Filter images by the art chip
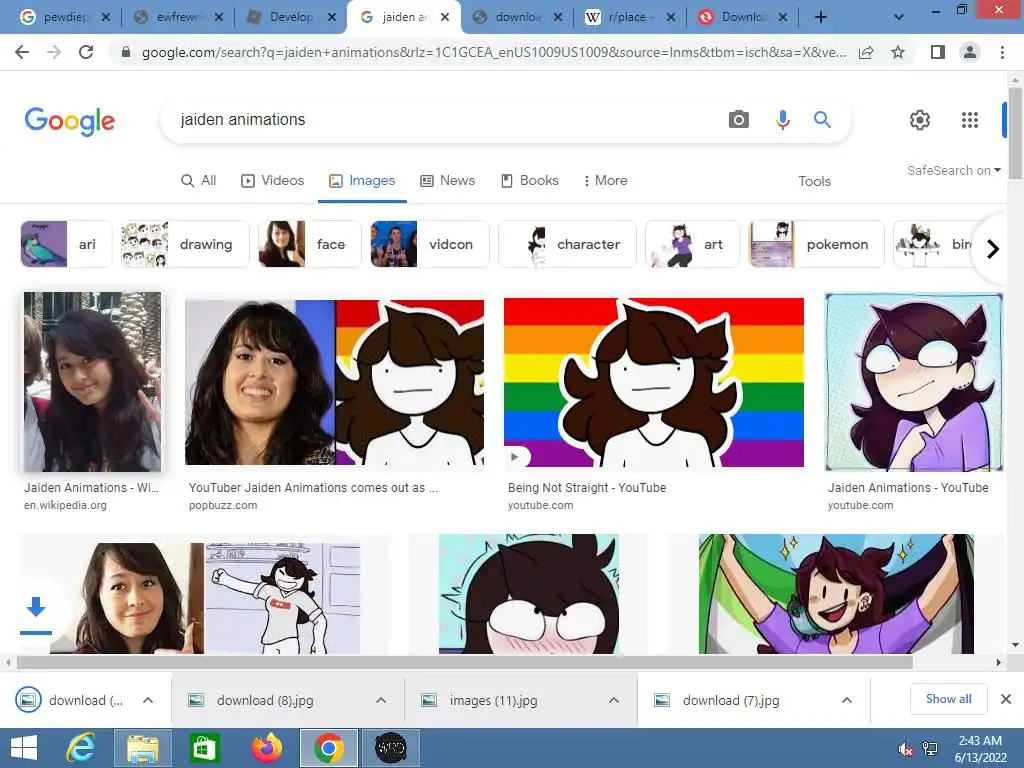Image resolution: width=1024 pixels, height=768 pixels. (x=692, y=244)
